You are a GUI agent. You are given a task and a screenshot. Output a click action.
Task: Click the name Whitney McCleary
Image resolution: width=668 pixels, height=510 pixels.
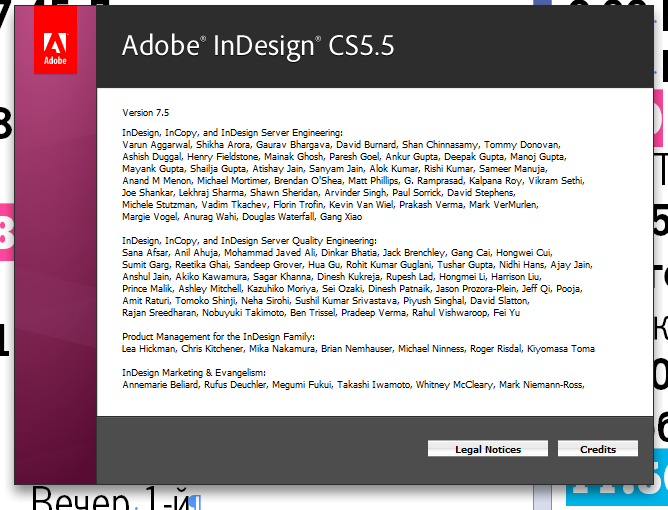pyautogui.click(x=454, y=385)
